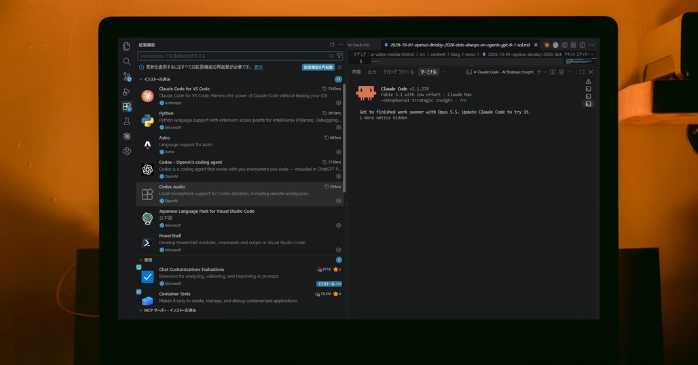Split the terminal

tap(552, 72)
